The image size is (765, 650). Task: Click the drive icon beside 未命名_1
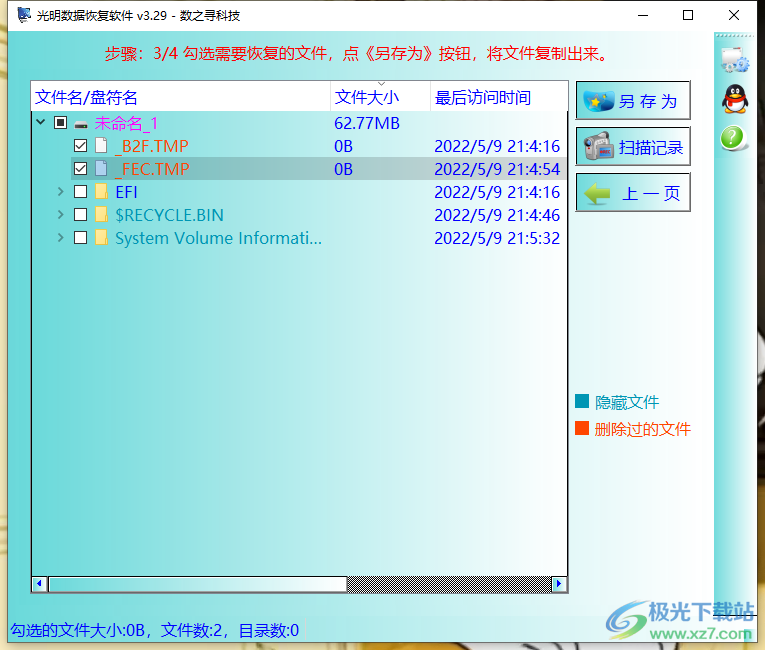(x=81, y=124)
